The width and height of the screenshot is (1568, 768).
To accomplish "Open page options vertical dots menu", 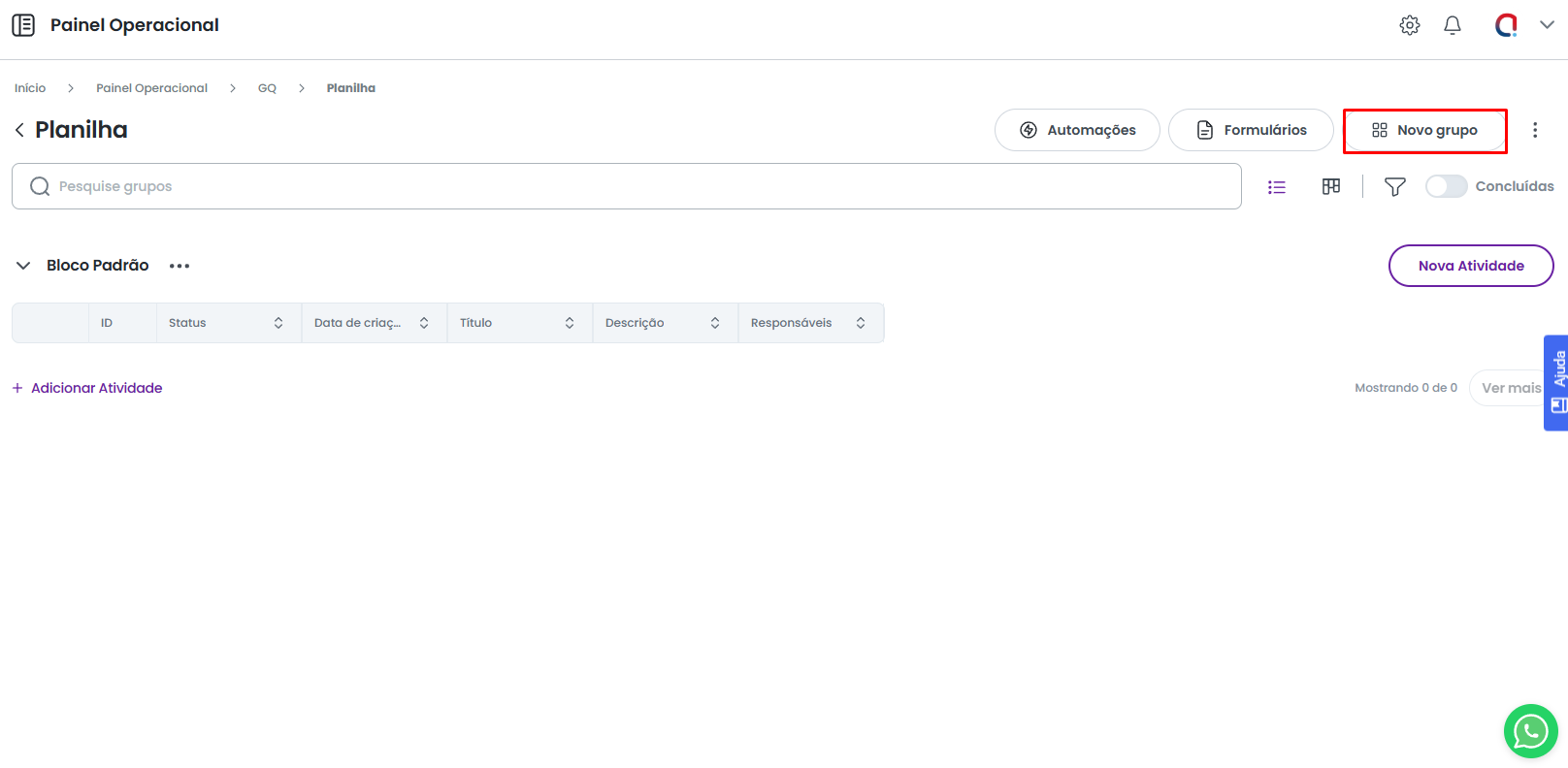I will click(x=1534, y=130).
